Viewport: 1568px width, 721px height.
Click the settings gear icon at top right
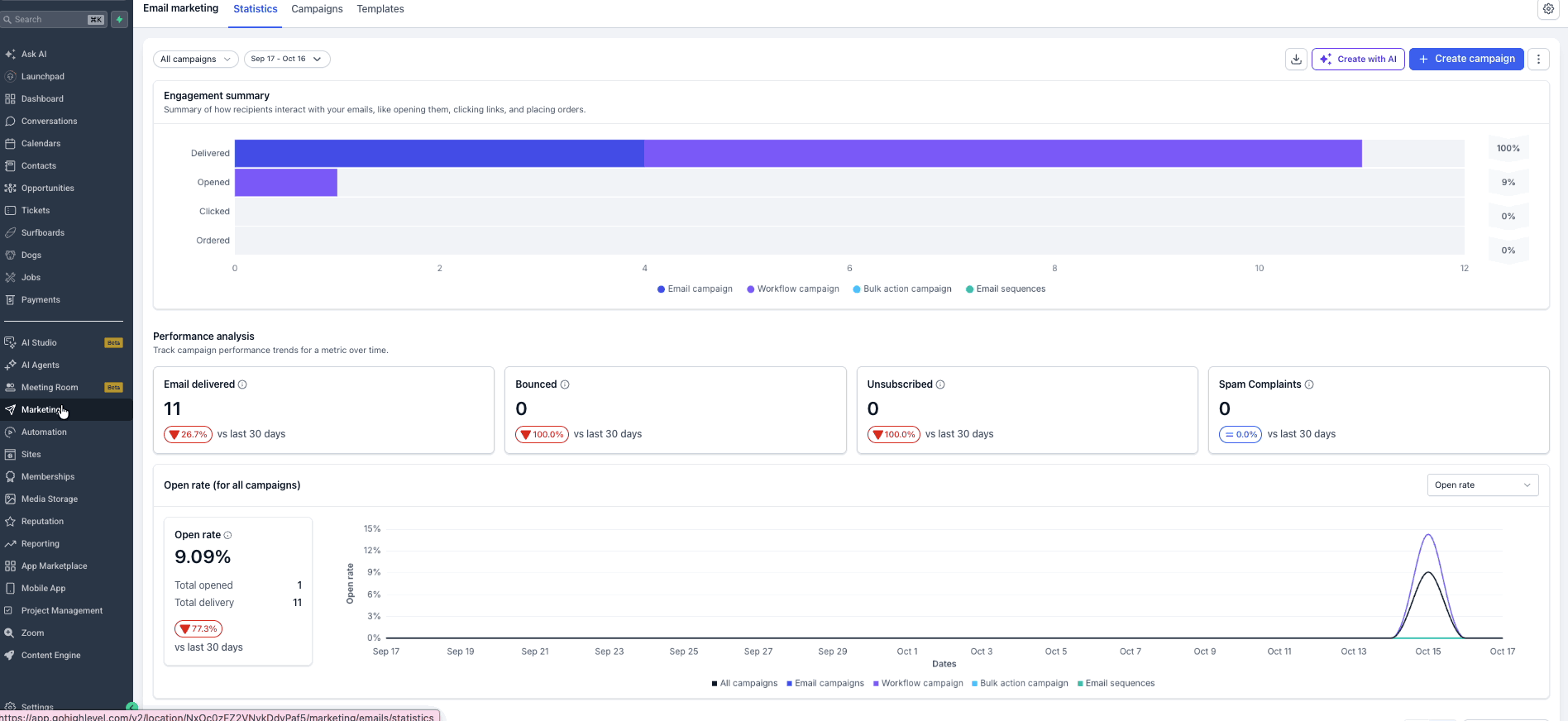(1548, 9)
